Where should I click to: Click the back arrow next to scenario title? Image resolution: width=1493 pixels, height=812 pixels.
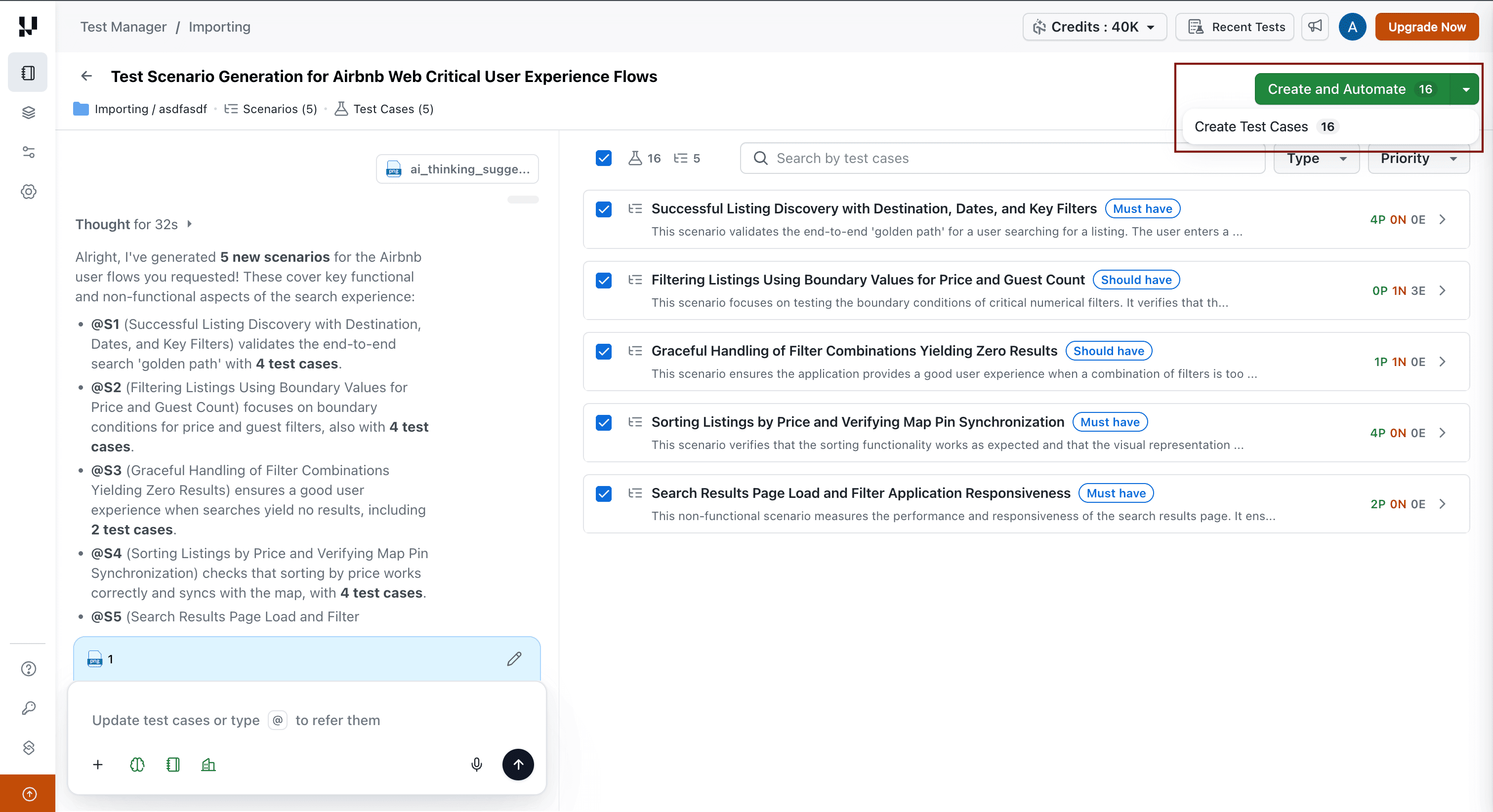(86, 76)
